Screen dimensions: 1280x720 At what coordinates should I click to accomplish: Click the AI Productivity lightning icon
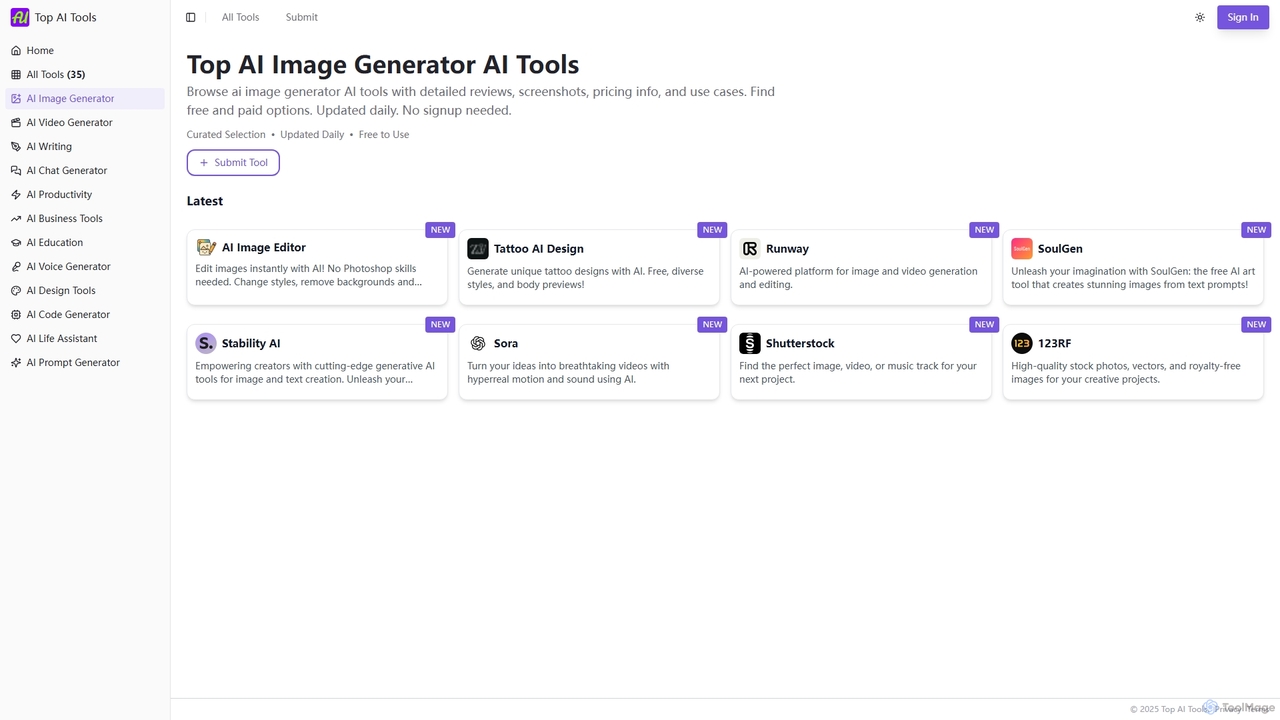tap(16, 194)
